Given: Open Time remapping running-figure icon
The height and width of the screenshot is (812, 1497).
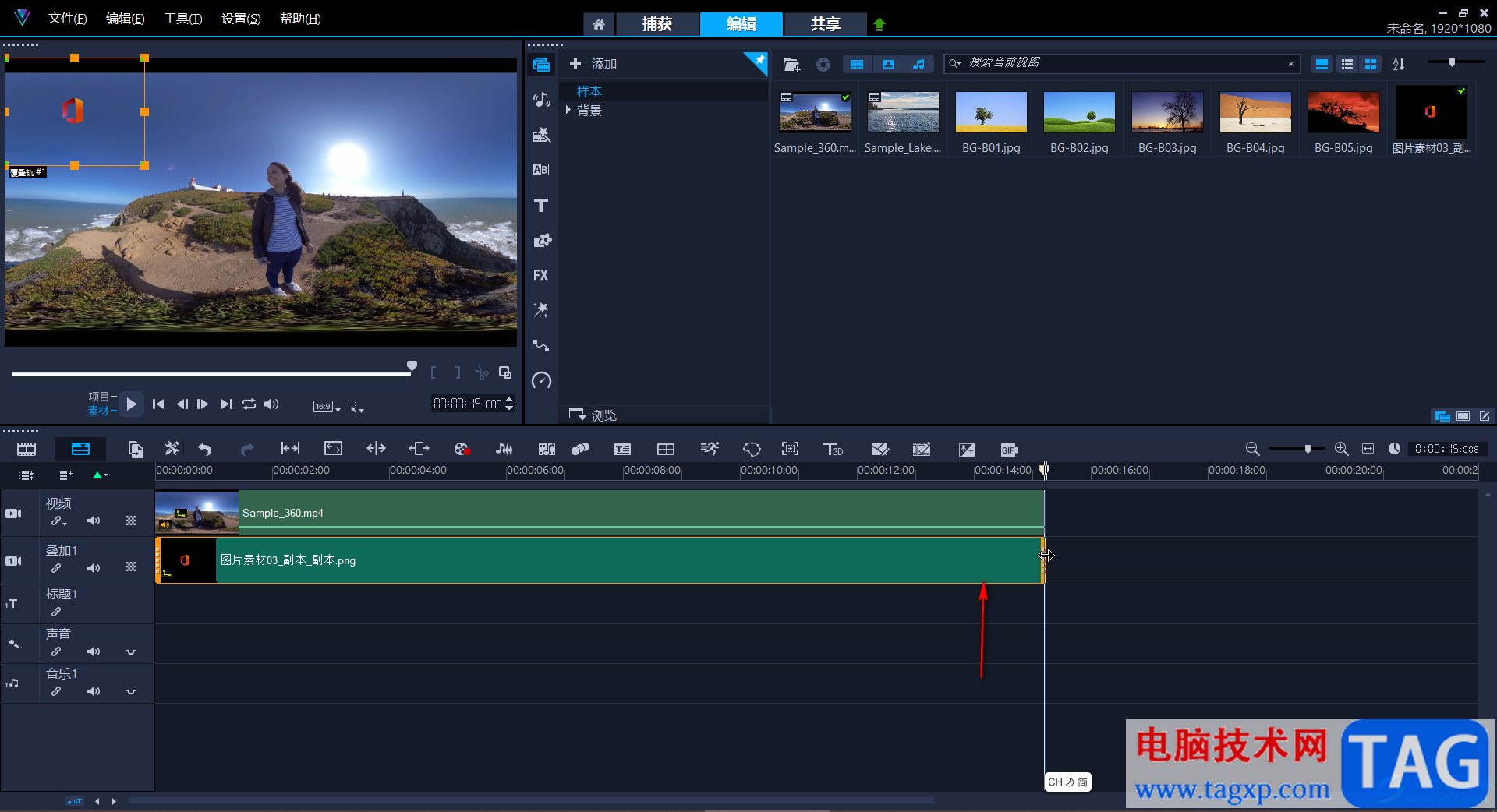Looking at the screenshot, I should [710, 449].
